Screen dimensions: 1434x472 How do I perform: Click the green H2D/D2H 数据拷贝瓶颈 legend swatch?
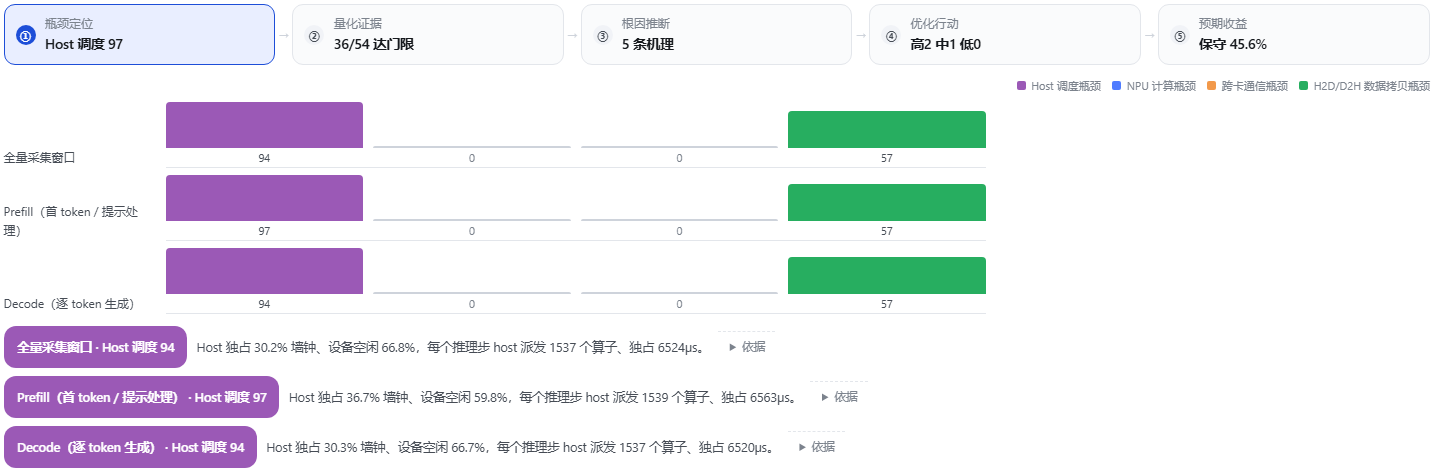click(1304, 86)
